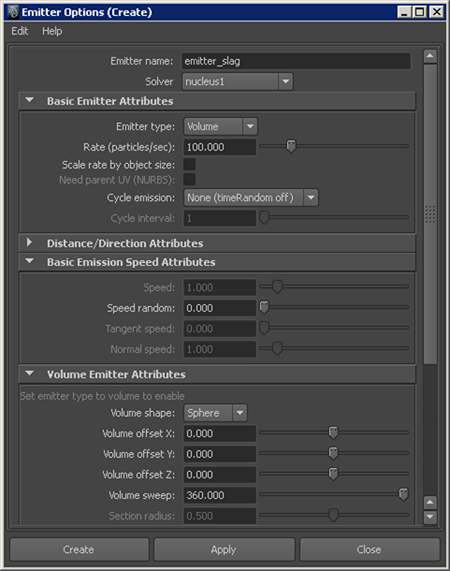Image resolution: width=450 pixels, height=571 pixels.
Task: Collapse Basic Emitter Attributes section
Action: tap(30, 100)
